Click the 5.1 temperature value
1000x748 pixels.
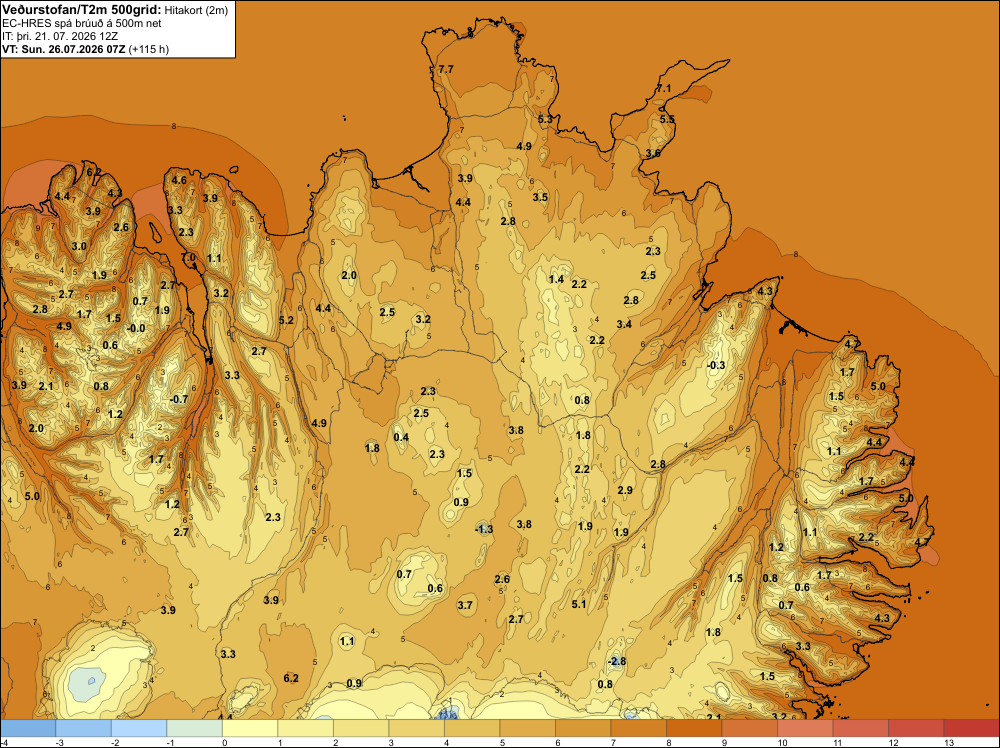[579, 604]
